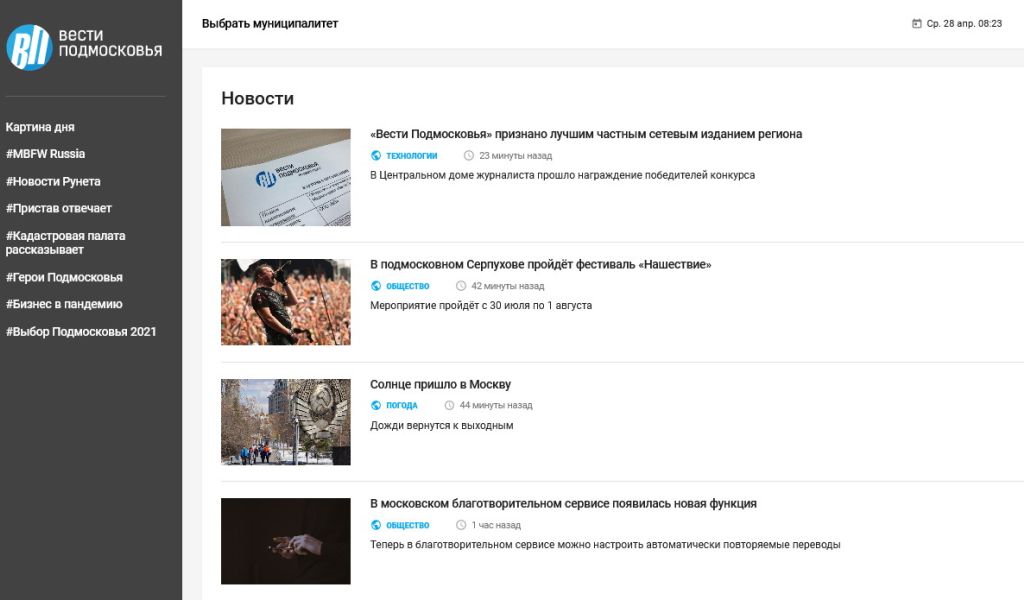
Task: Select ОБЩЕСТВО tag under charity service article
Action: (x=408, y=525)
